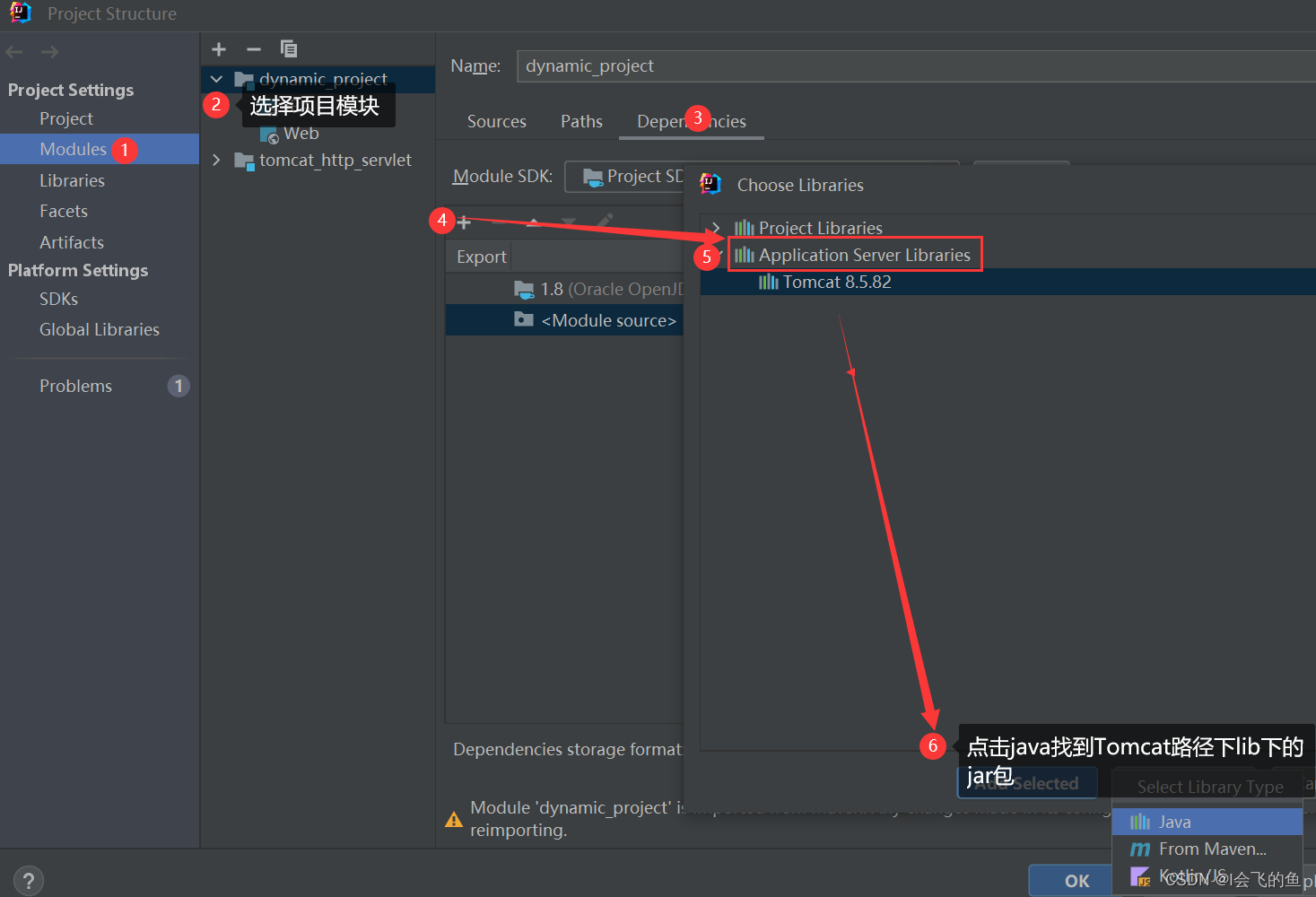Choose From Maven... library type
This screenshot has height=897, width=1316.
tap(1207, 849)
